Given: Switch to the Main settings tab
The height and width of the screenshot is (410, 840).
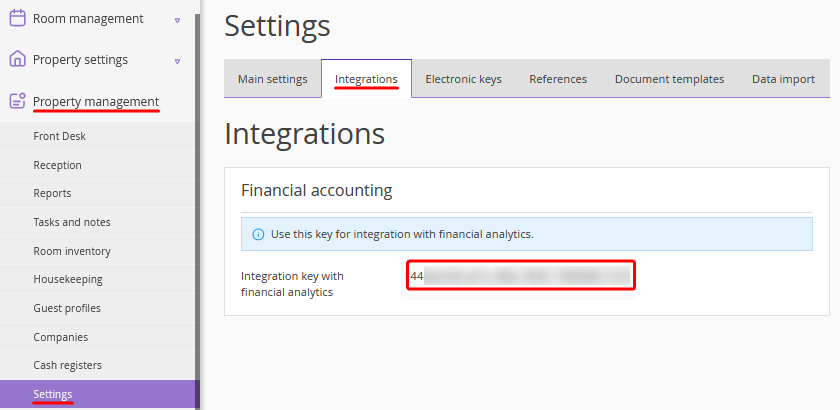Looking at the screenshot, I should (272, 79).
